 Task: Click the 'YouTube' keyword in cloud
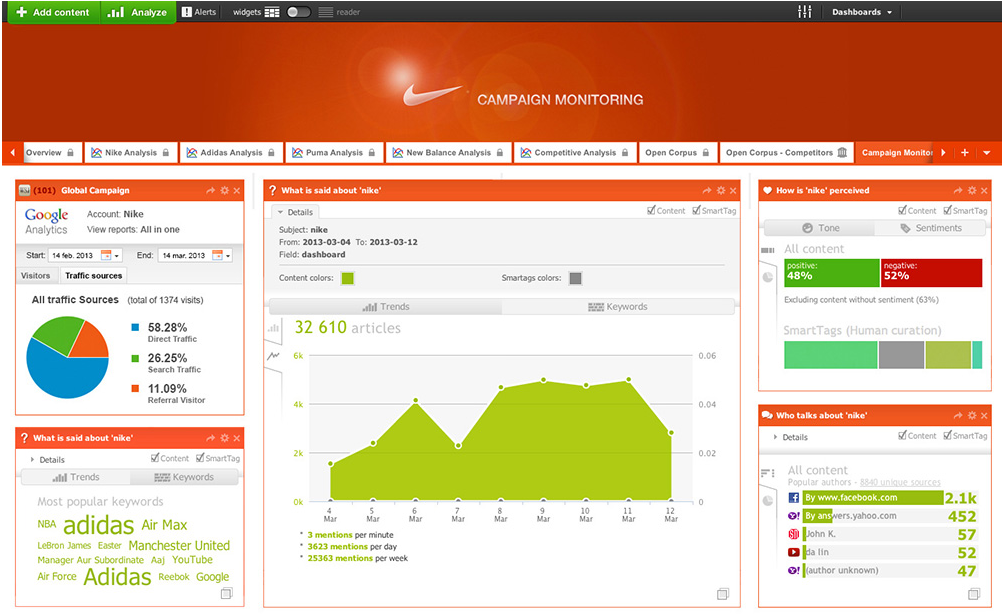click(x=192, y=560)
